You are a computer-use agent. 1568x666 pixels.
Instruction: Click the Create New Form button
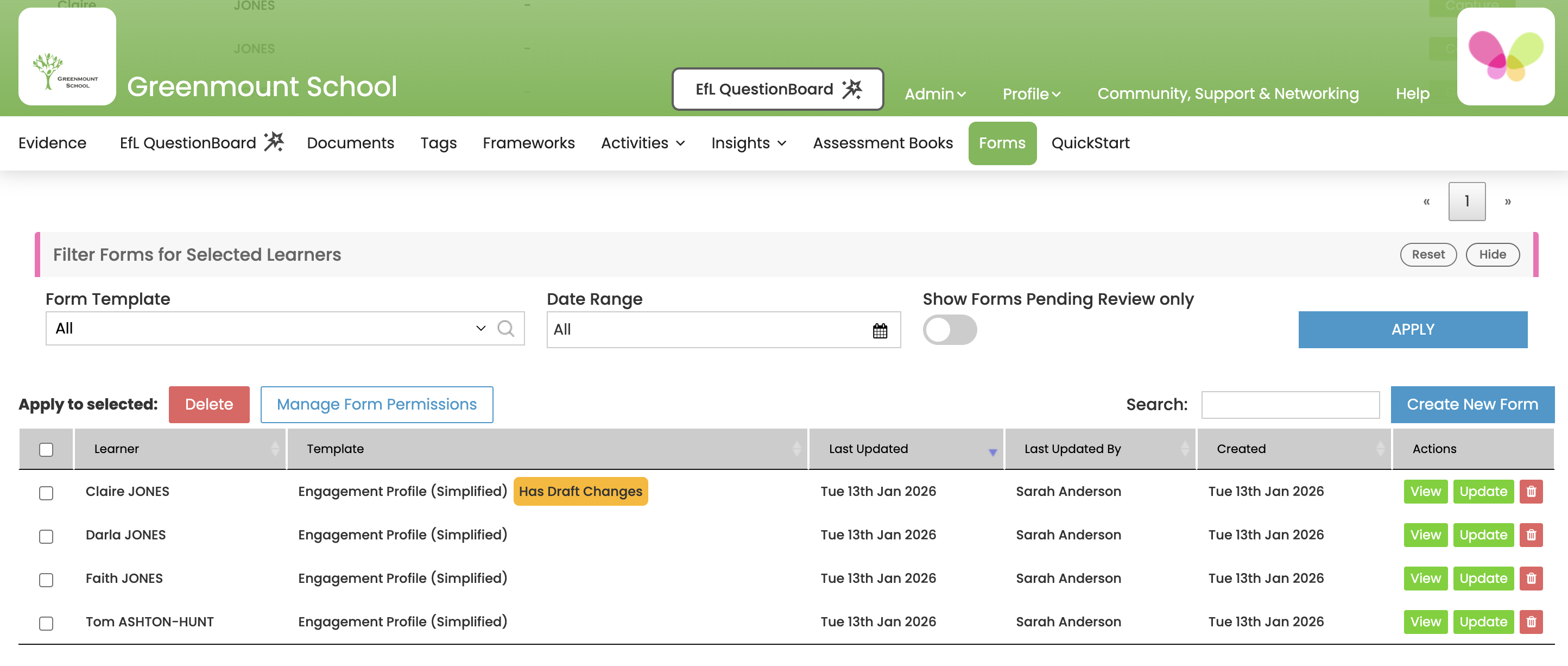[1472, 404]
